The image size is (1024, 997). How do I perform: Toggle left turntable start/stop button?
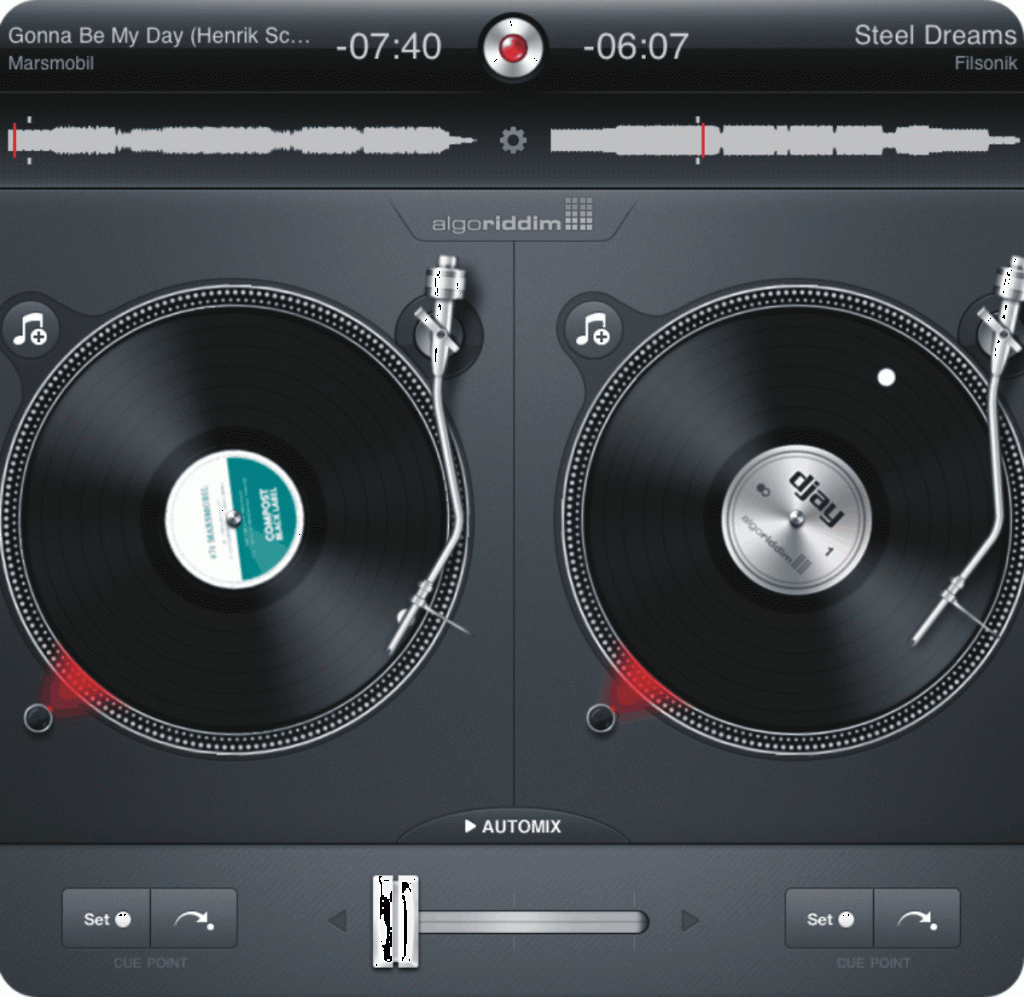pos(38,716)
